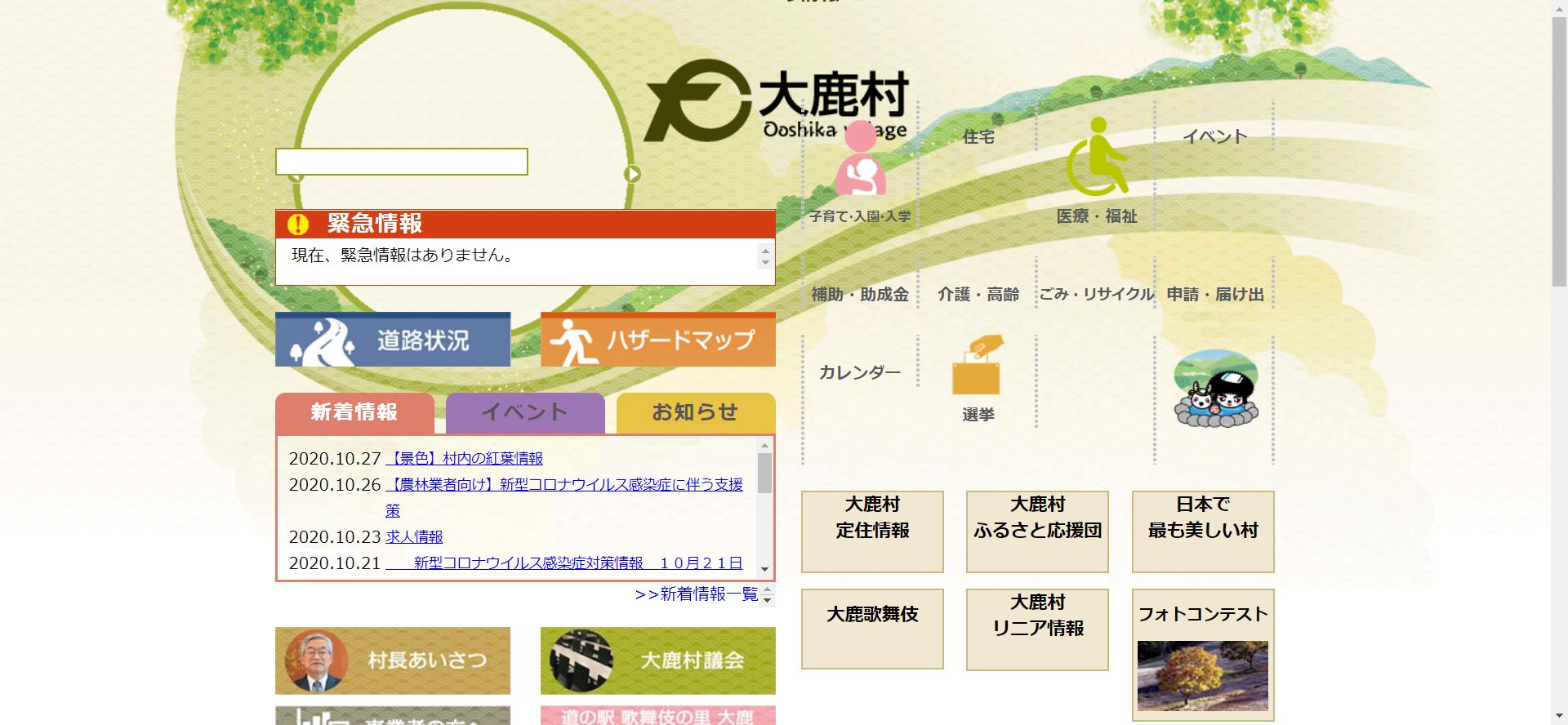Click the running person icon on ハザードマップ

572,341
